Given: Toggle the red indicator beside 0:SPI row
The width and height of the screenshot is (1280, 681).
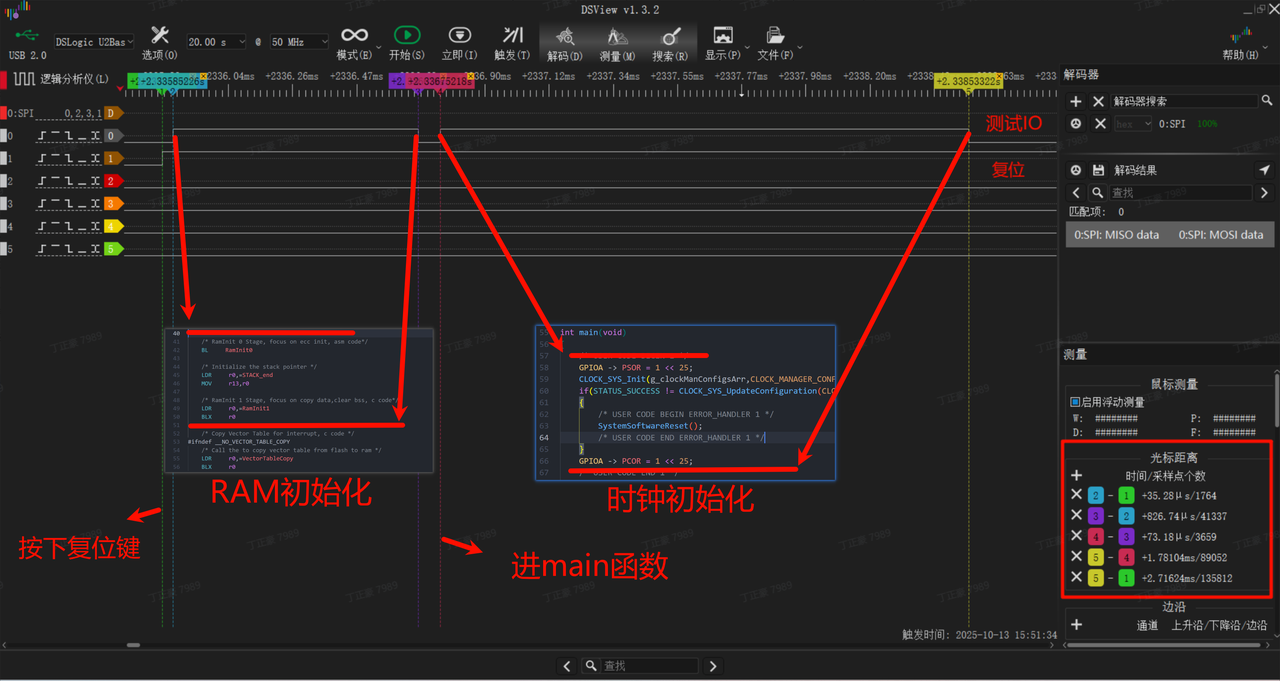Looking at the screenshot, I should [x=4, y=113].
